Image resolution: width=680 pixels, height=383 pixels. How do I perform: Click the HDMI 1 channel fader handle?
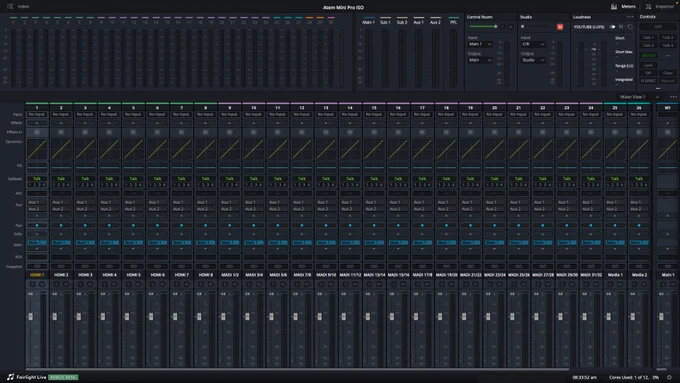coord(30,316)
